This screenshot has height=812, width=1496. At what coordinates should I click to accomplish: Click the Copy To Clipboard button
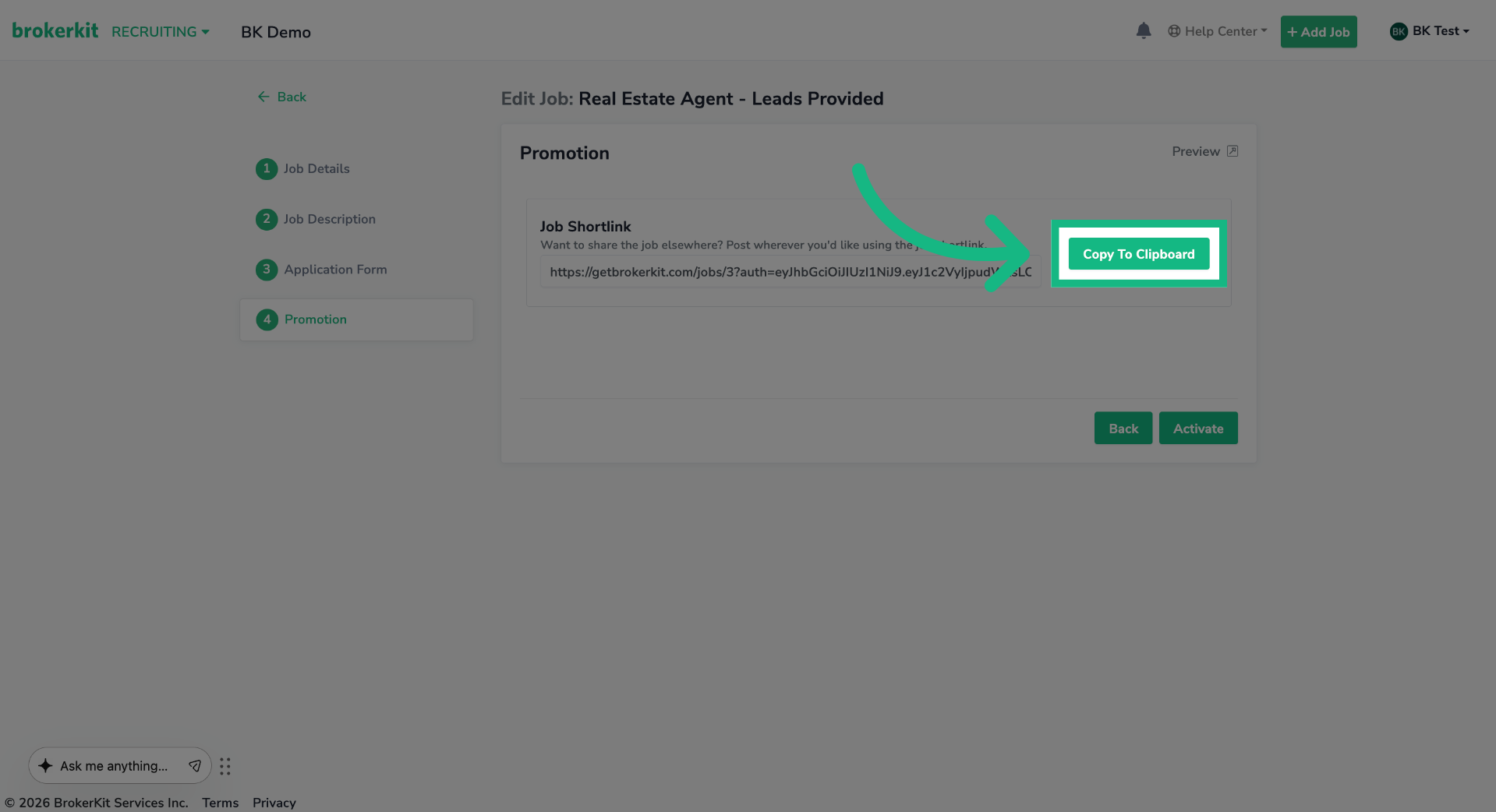point(1138,253)
